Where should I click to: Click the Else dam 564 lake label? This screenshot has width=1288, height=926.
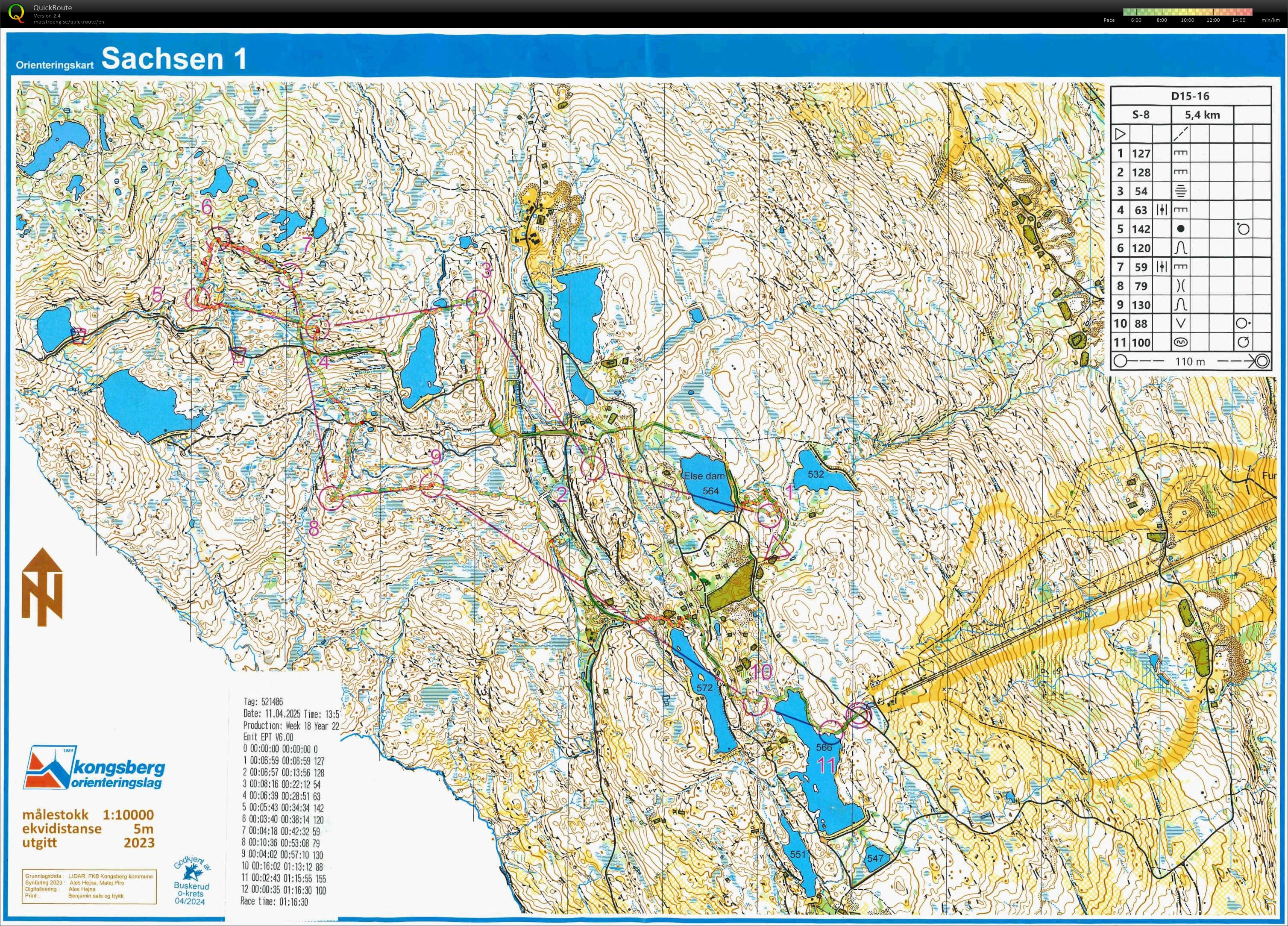(704, 483)
